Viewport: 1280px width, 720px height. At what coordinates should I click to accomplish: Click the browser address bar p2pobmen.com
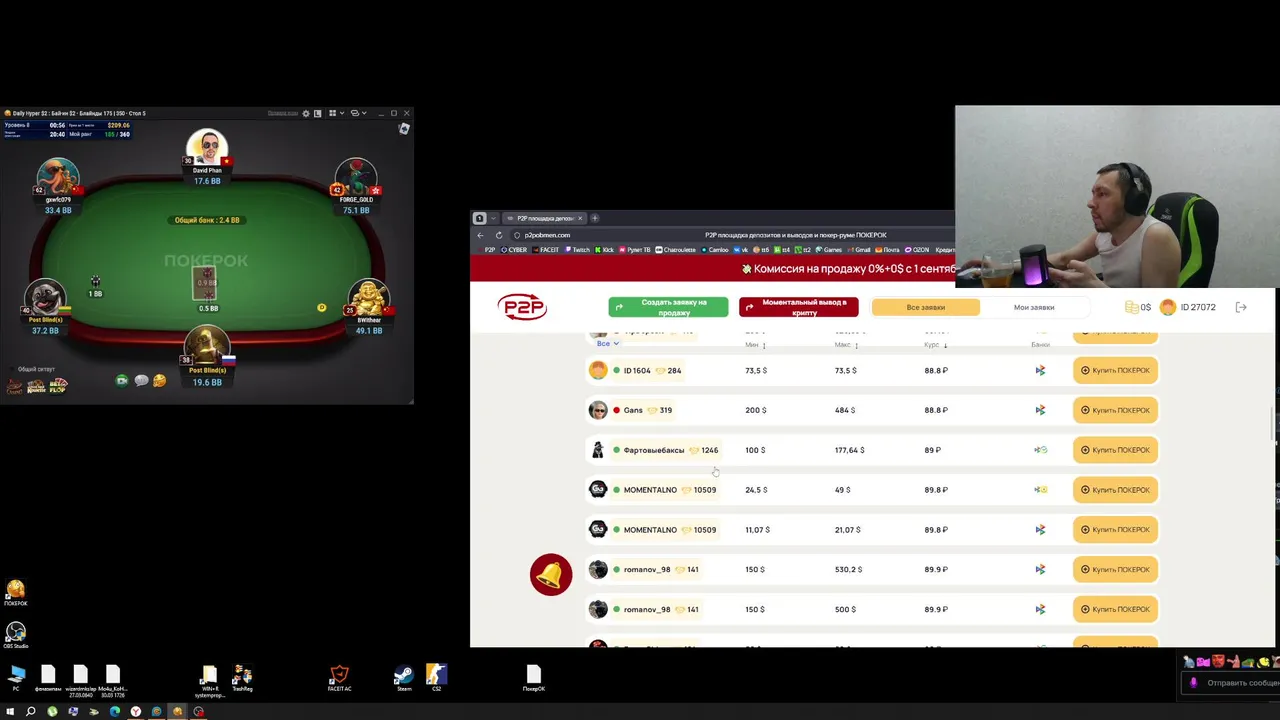pos(547,235)
